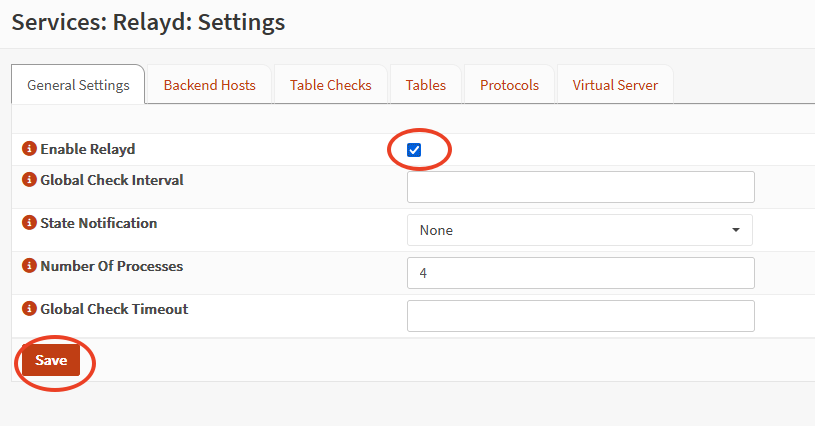Screen dimensions: 815x426
Task: Uncheck the Enable Relayd checkbox
Action: point(414,150)
